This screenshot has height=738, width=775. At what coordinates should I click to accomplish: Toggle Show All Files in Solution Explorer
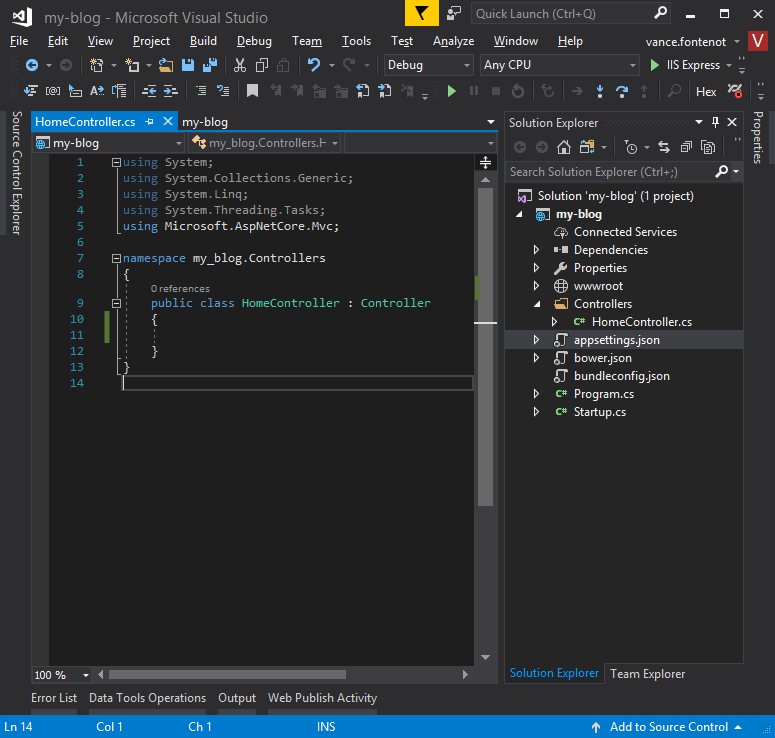coord(708,147)
